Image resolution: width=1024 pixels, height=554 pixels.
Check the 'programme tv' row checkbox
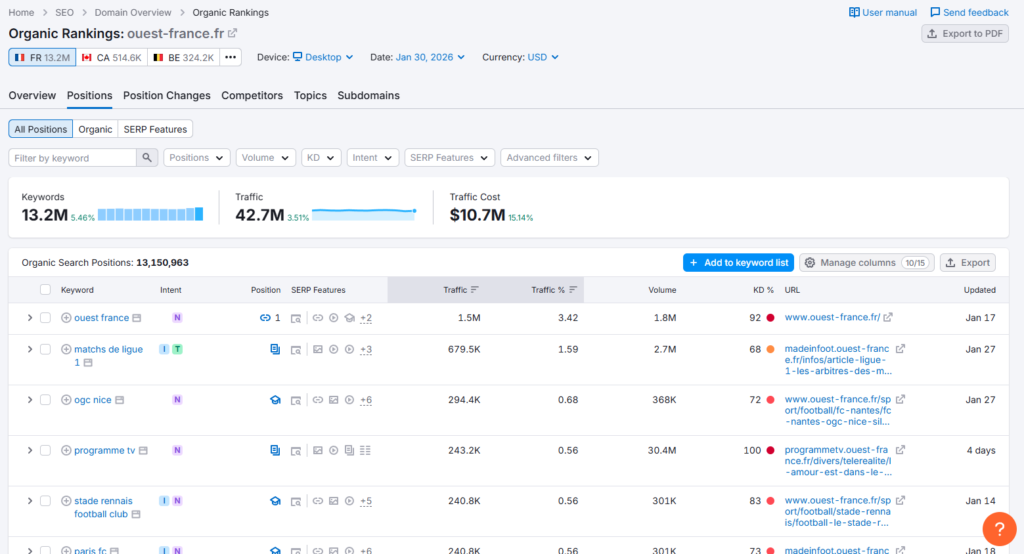point(45,450)
